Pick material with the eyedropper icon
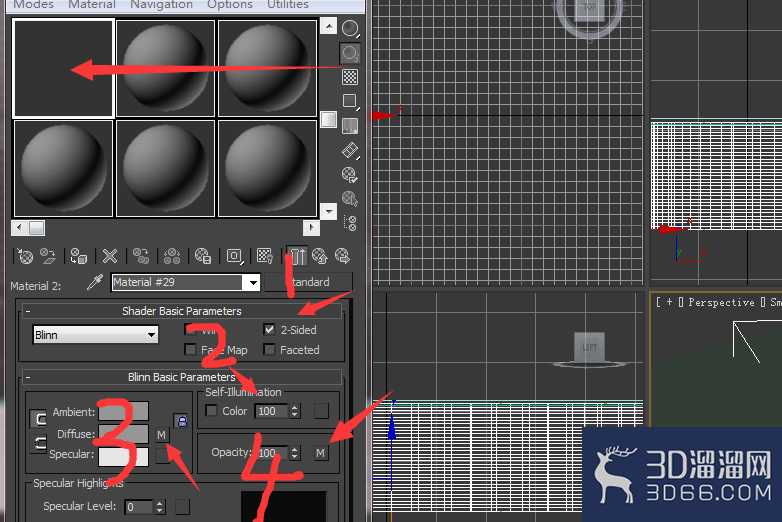The height and width of the screenshot is (522, 782). click(x=95, y=282)
